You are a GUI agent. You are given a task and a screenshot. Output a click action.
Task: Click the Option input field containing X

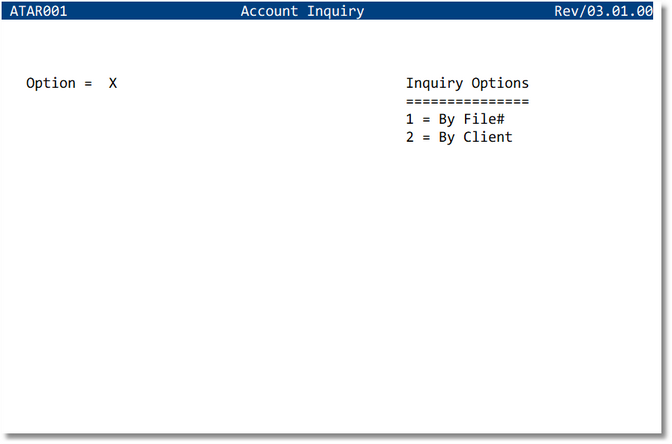coord(113,83)
